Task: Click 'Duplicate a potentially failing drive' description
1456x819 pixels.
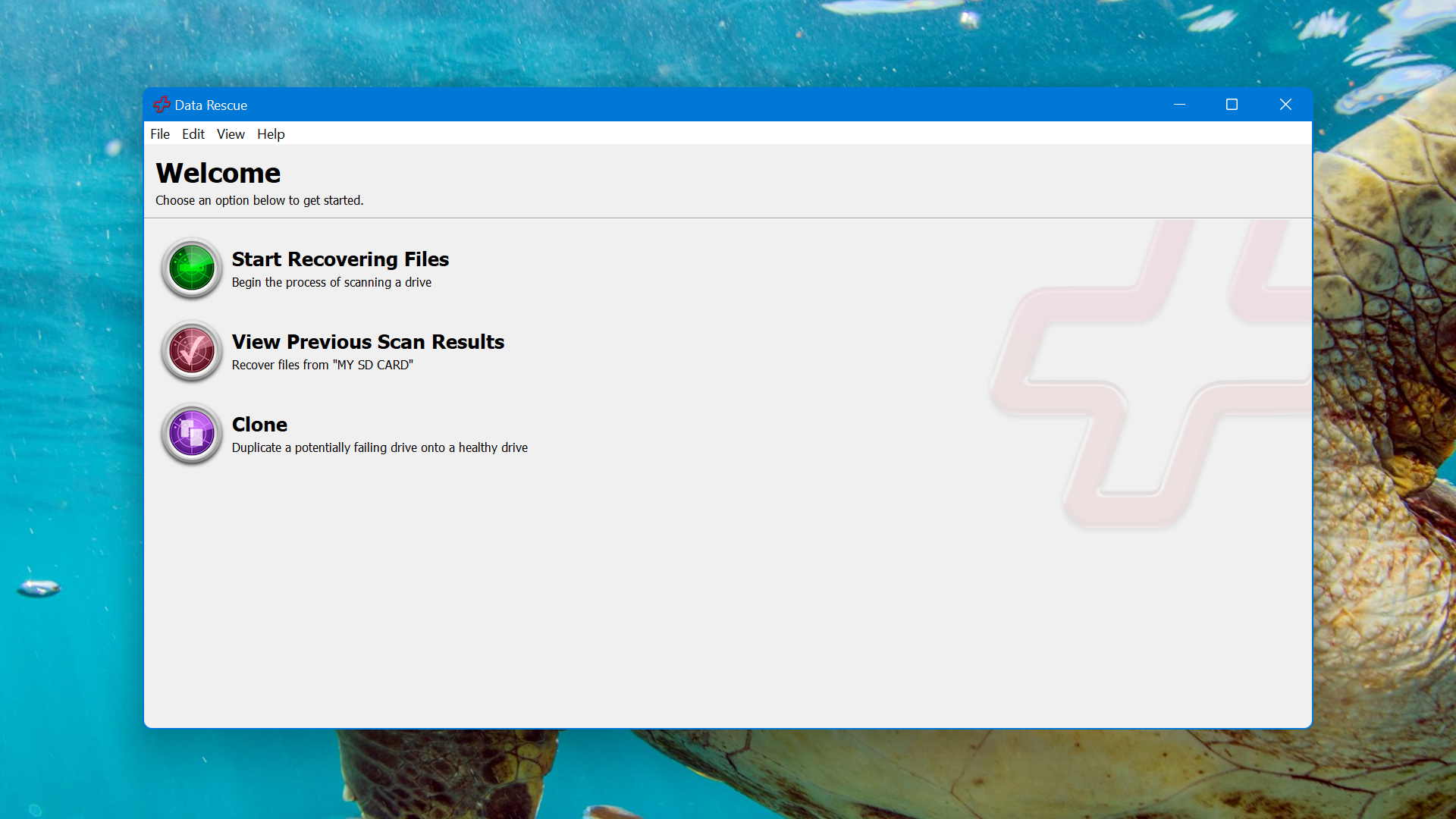Action: click(x=380, y=447)
